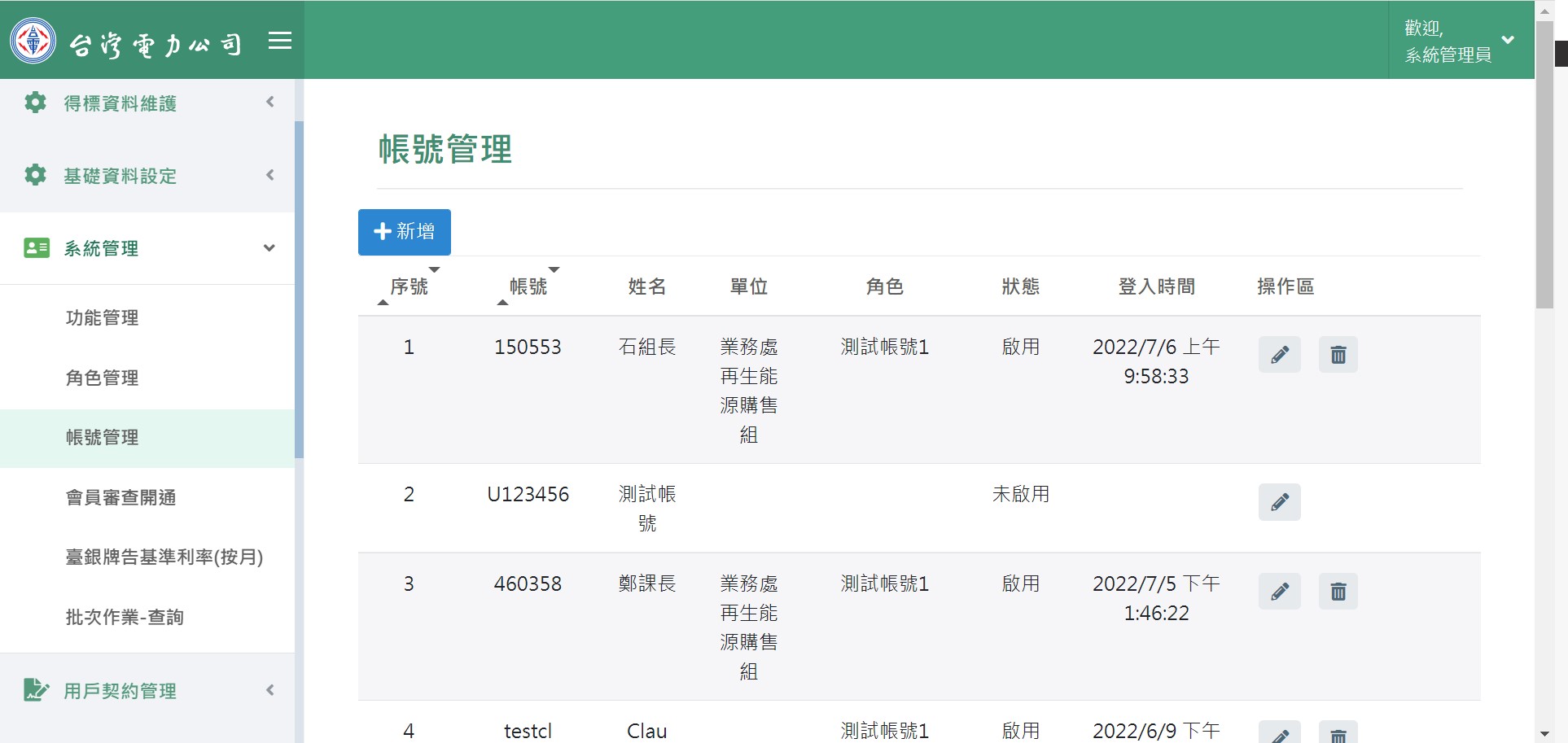The width and height of the screenshot is (1568, 743).
Task: Edit account 150553 with pencil icon
Action: 1280,355
